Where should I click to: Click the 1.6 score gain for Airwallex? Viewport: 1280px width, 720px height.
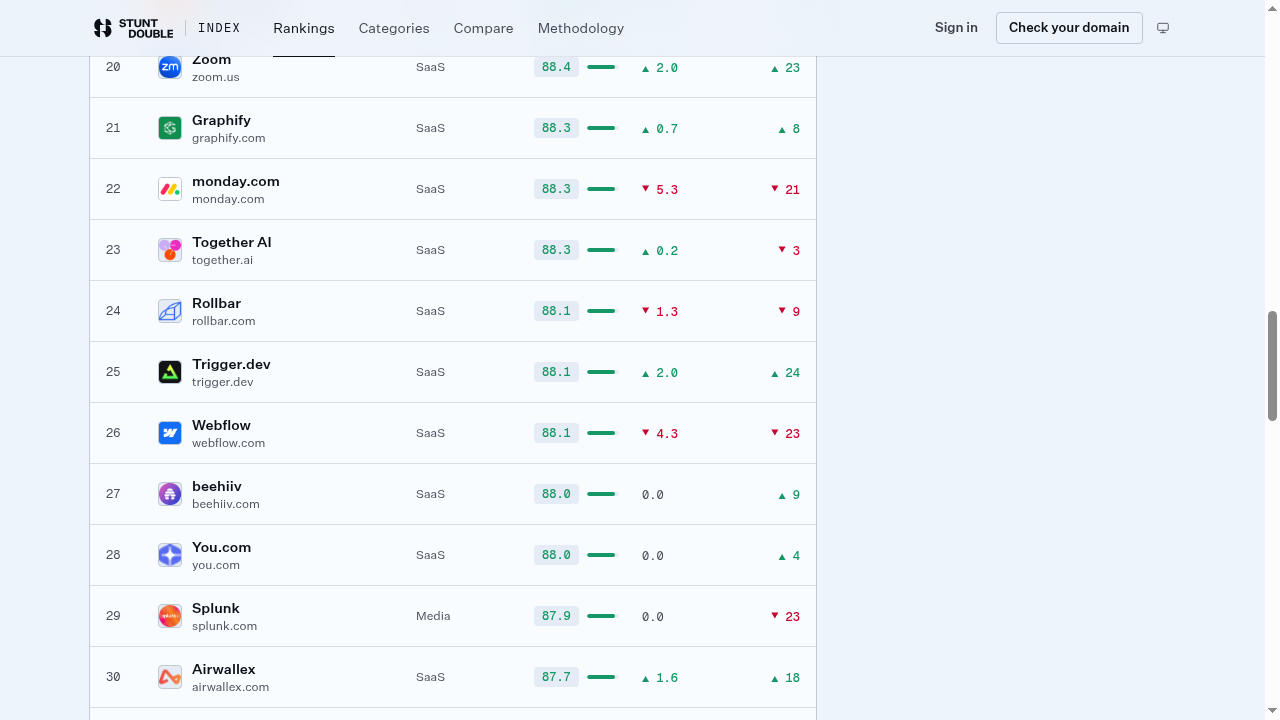pyautogui.click(x=660, y=678)
